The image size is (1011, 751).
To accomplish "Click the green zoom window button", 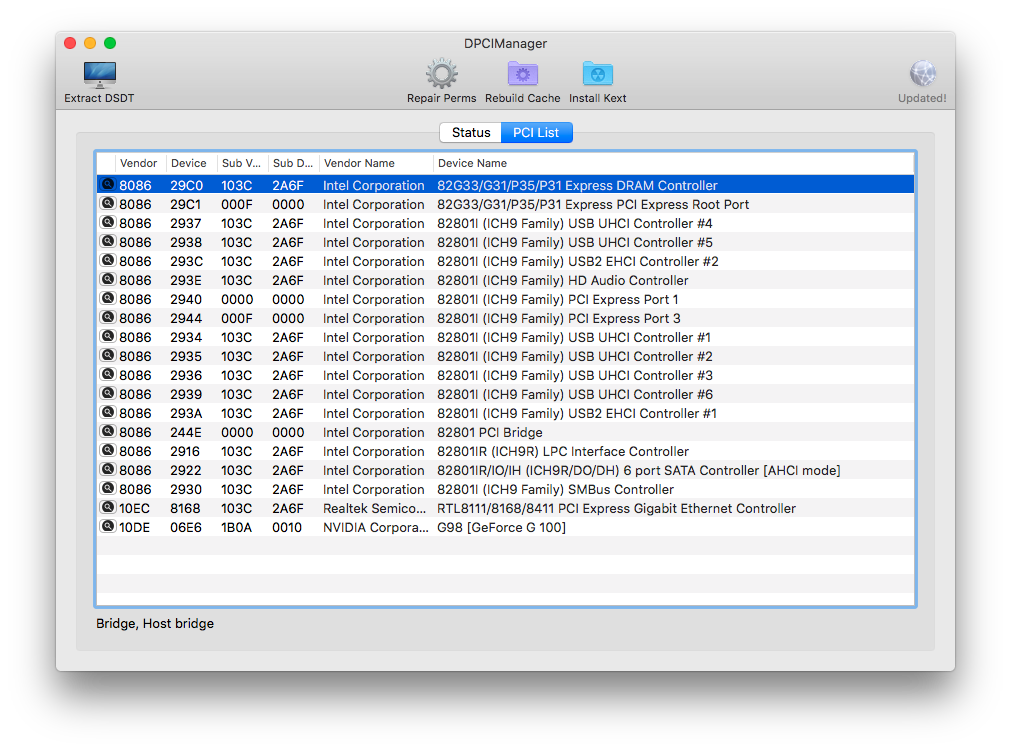I will [110, 43].
